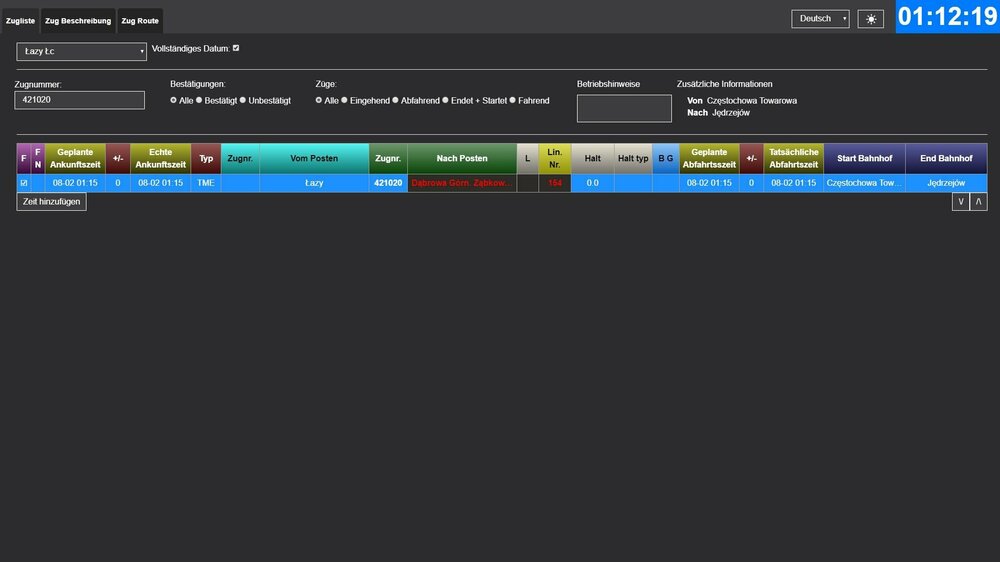Open the Deutsch language dropdown

(x=820, y=19)
